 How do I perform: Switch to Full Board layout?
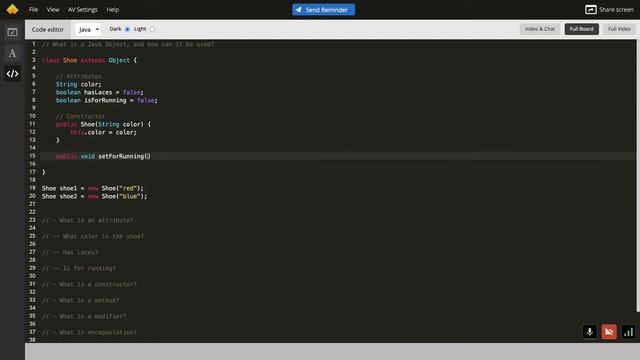point(582,29)
